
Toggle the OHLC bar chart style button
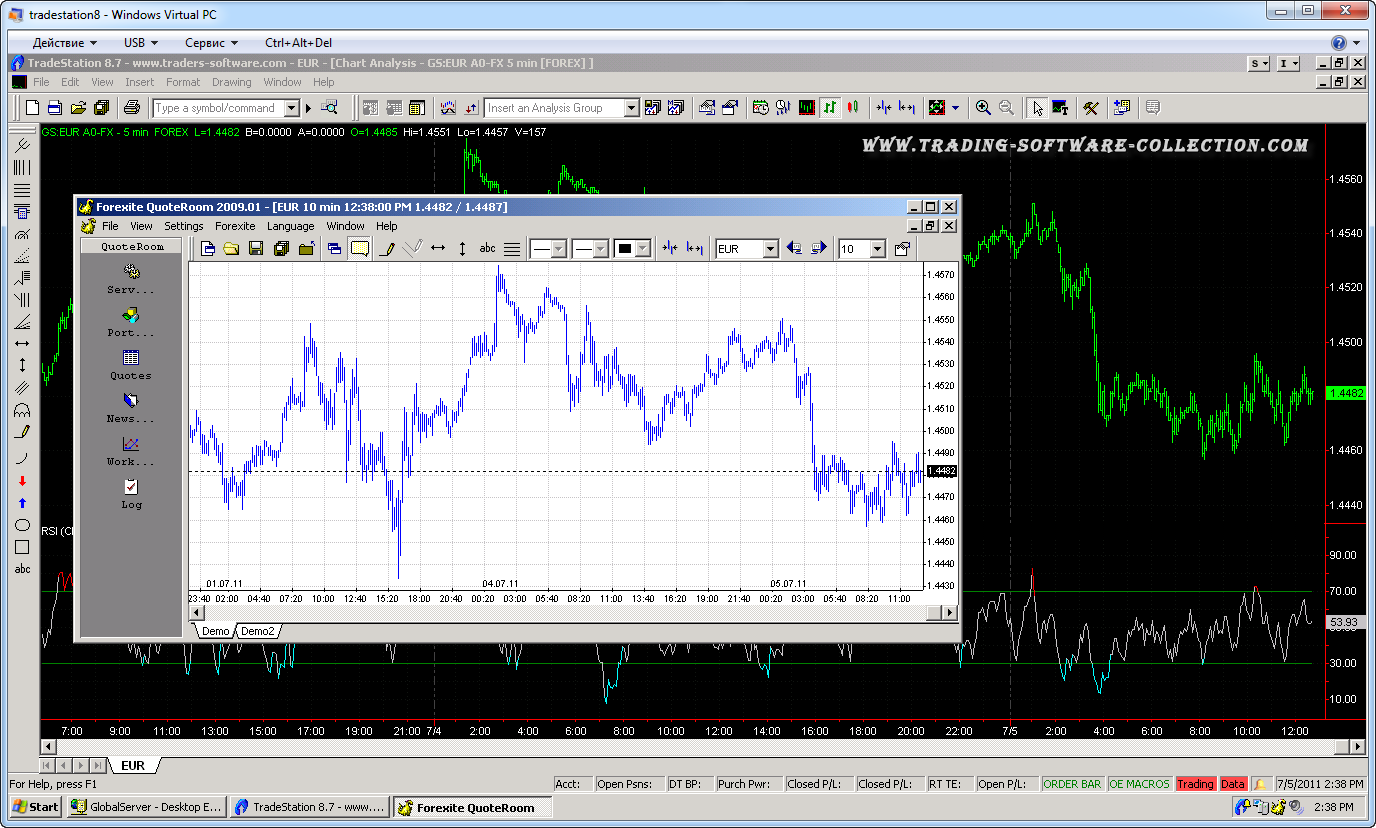click(x=830, y=108)
